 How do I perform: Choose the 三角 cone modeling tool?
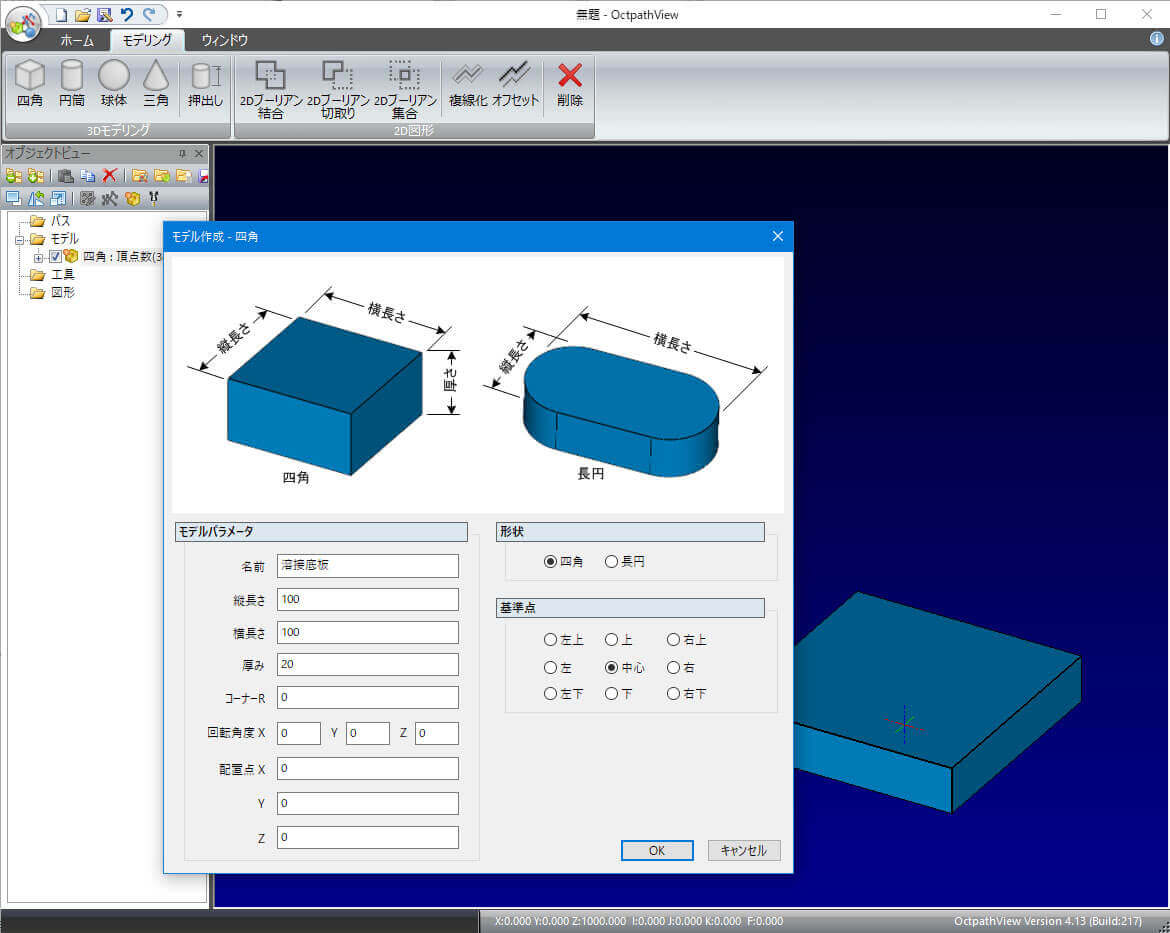tap(156, 83)
